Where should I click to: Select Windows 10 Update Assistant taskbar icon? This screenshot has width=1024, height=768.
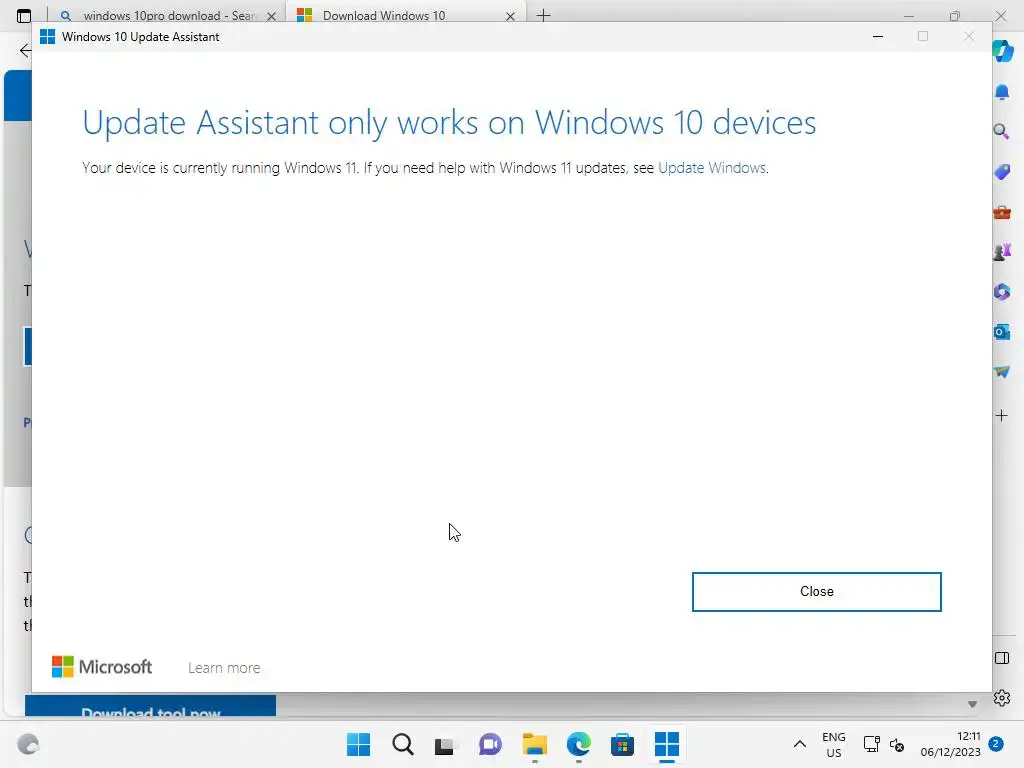click(667, 744)
